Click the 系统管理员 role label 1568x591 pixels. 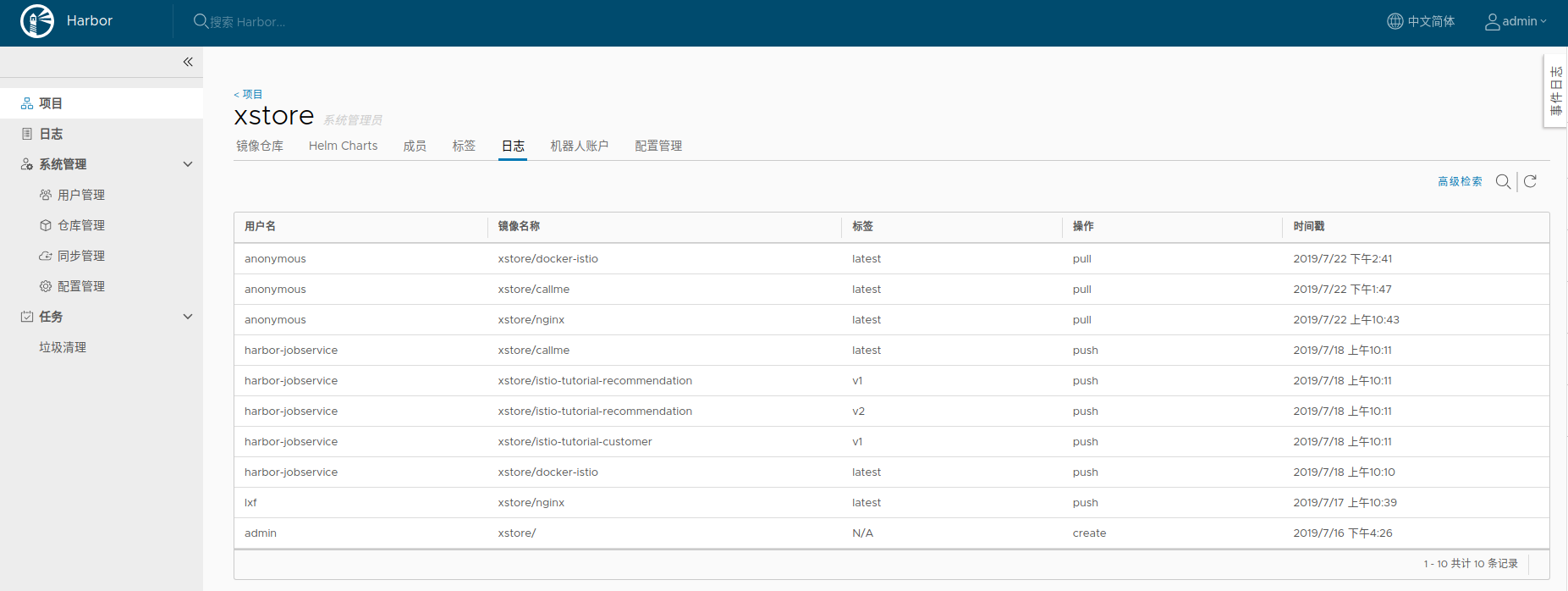353,120
